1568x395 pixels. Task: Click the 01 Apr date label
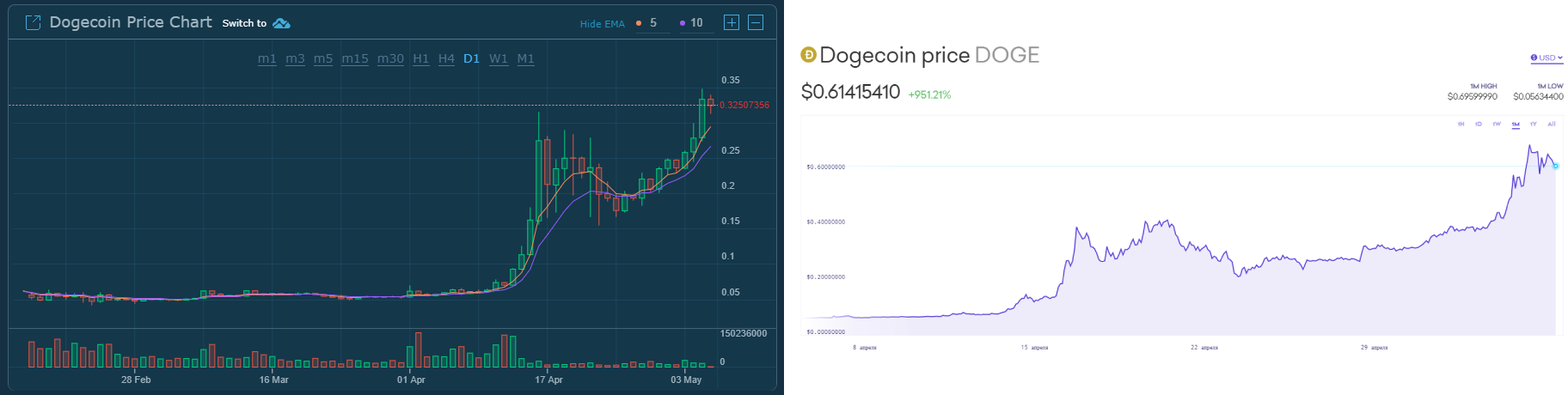click(x=411, y=380)
